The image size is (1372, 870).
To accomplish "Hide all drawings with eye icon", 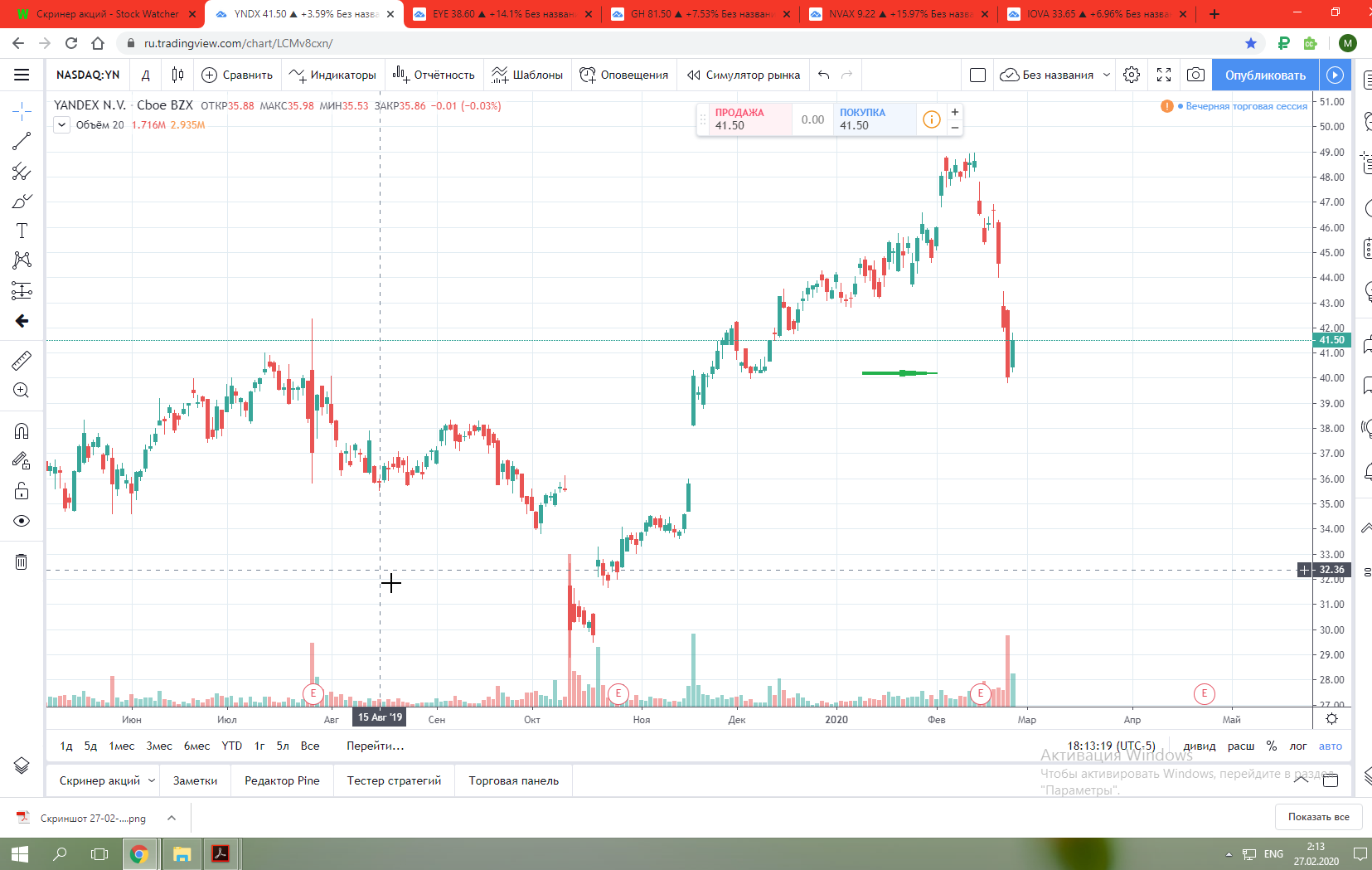I will (x=22, y=521).
